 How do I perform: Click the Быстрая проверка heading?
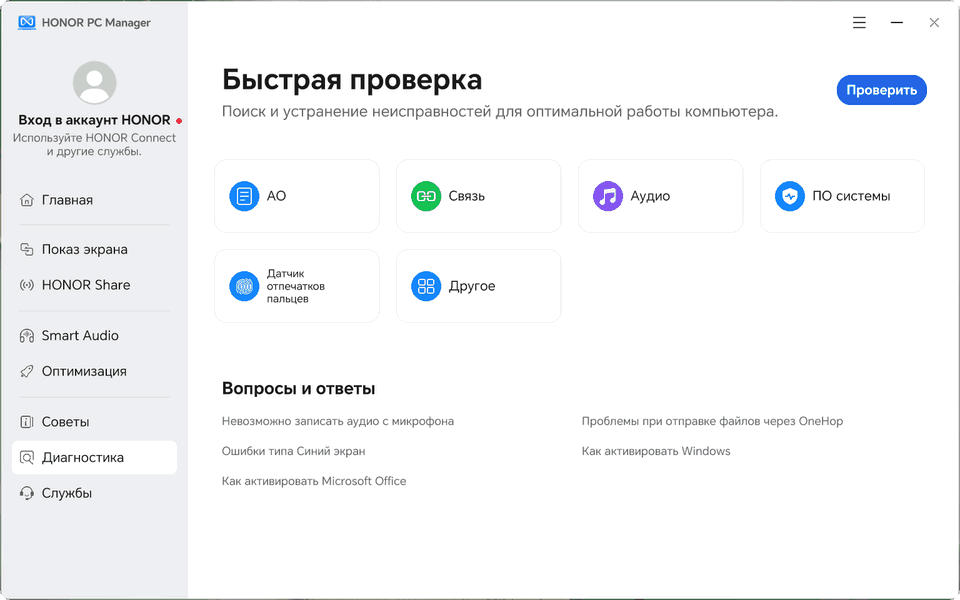pyautogui.click(x=352, y=80)
